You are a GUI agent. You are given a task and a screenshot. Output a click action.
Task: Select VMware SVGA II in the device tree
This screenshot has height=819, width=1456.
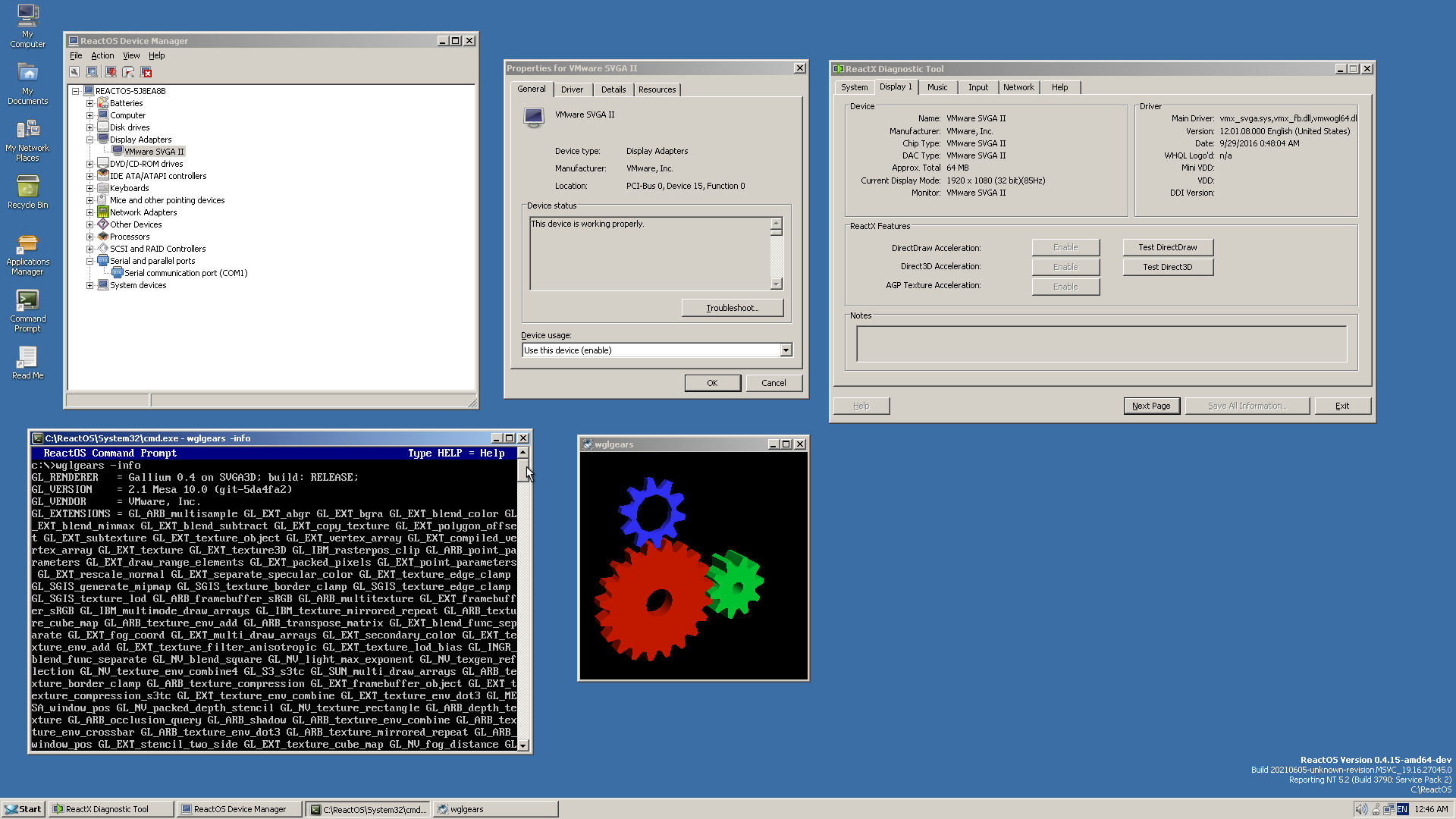click(x=154, y=151)
